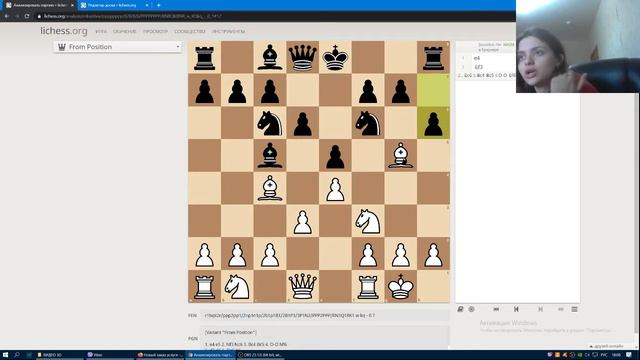Open the fifth lichess top menu item
Screen dimensions: 640x360
tap(228, 31)
